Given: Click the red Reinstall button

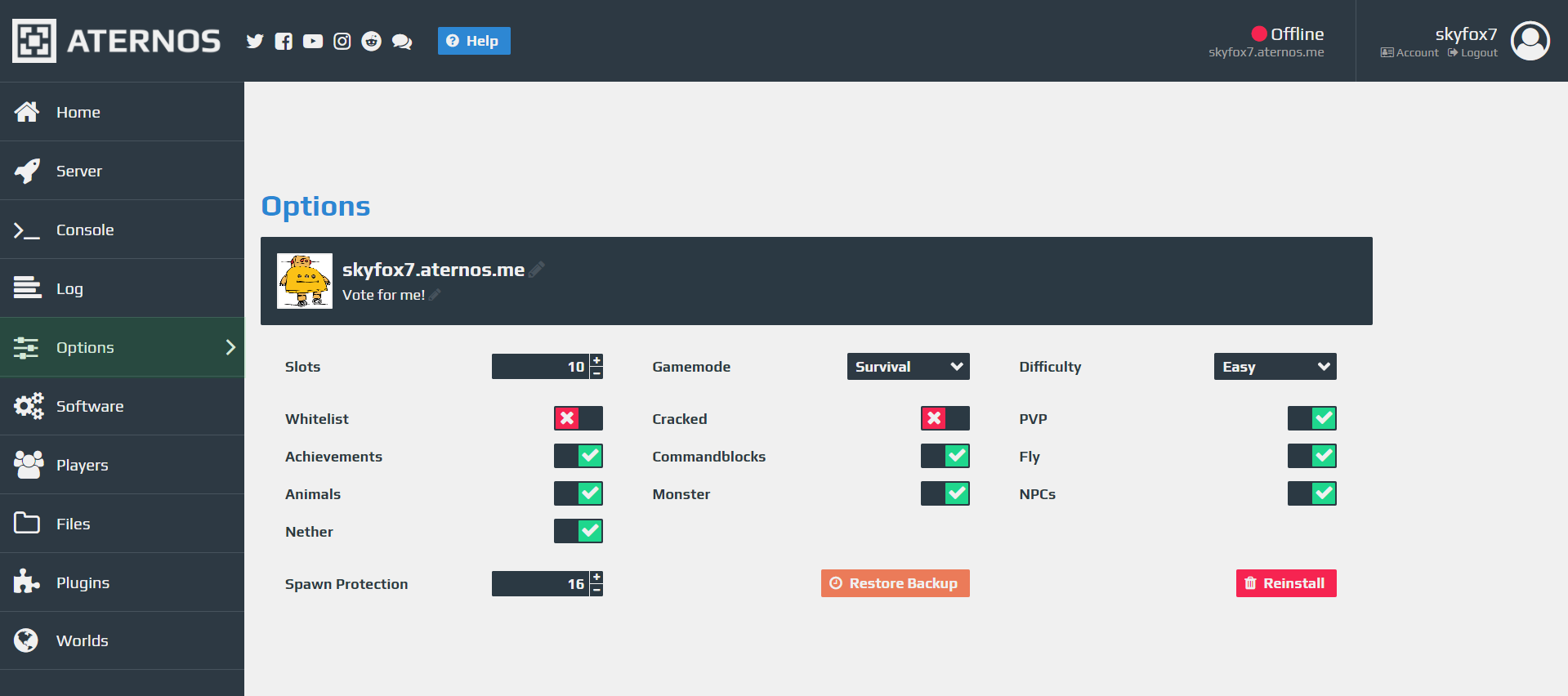Looking at the screenshot, I should [1286, 583].
